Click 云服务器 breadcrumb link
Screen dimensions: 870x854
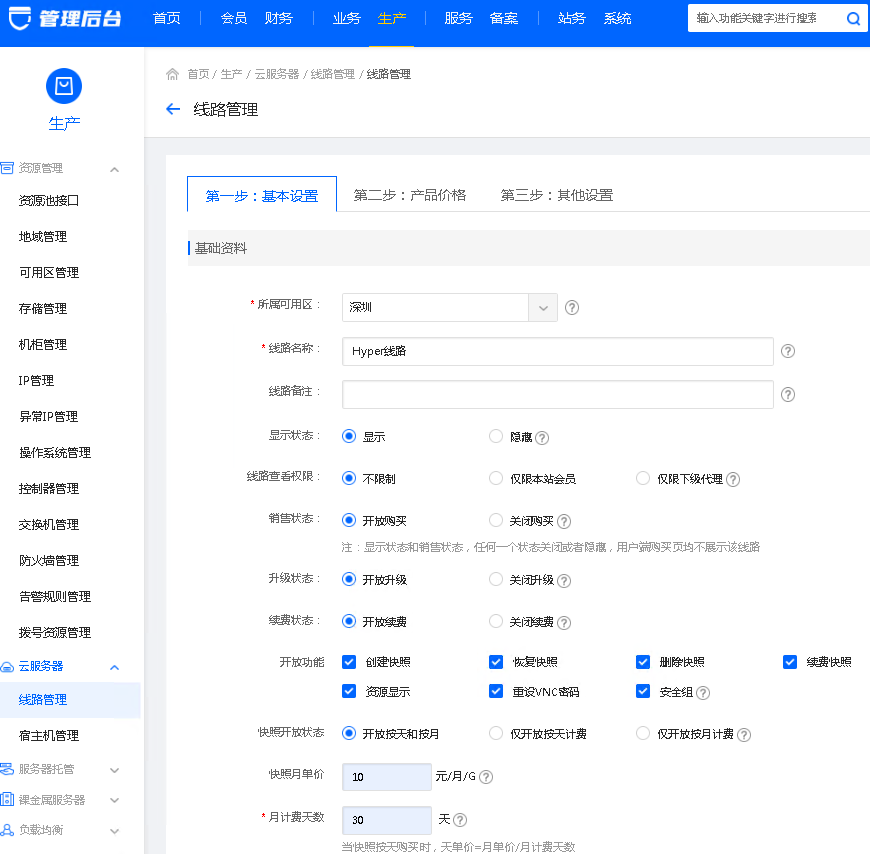coord(276,74)
